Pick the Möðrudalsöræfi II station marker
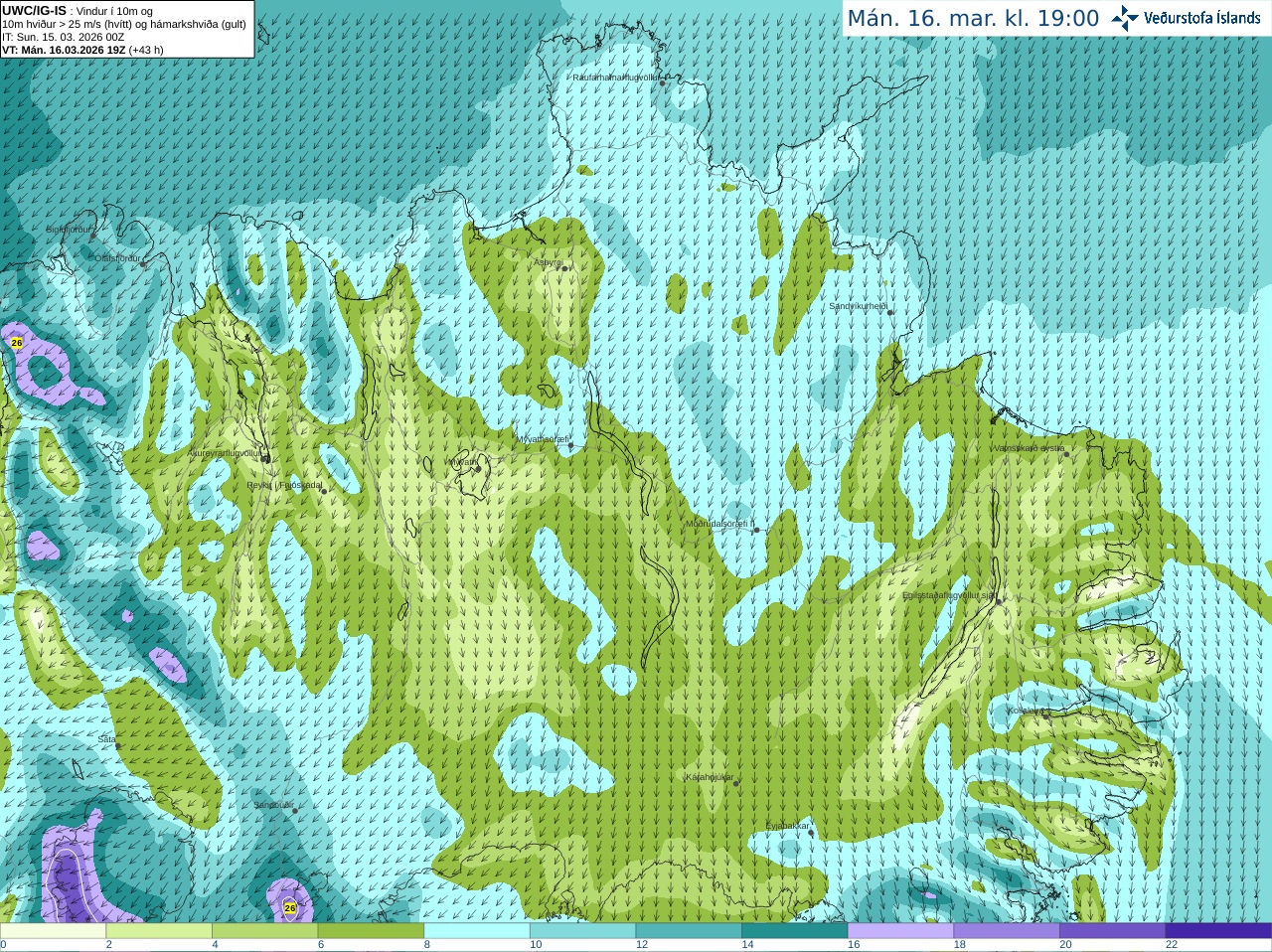 (756, 530)
